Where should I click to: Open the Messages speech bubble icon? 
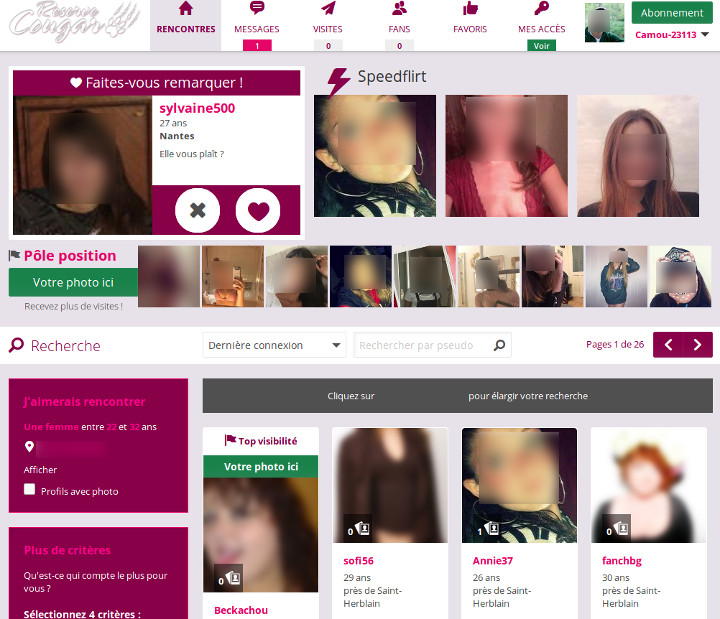[x=257, y=9]
